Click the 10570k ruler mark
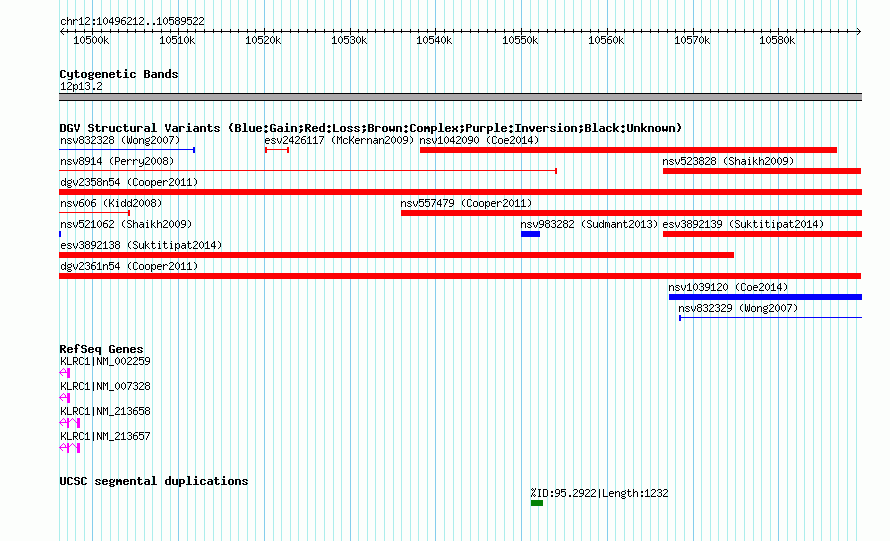The image size is (890, 541). point(692,40)
